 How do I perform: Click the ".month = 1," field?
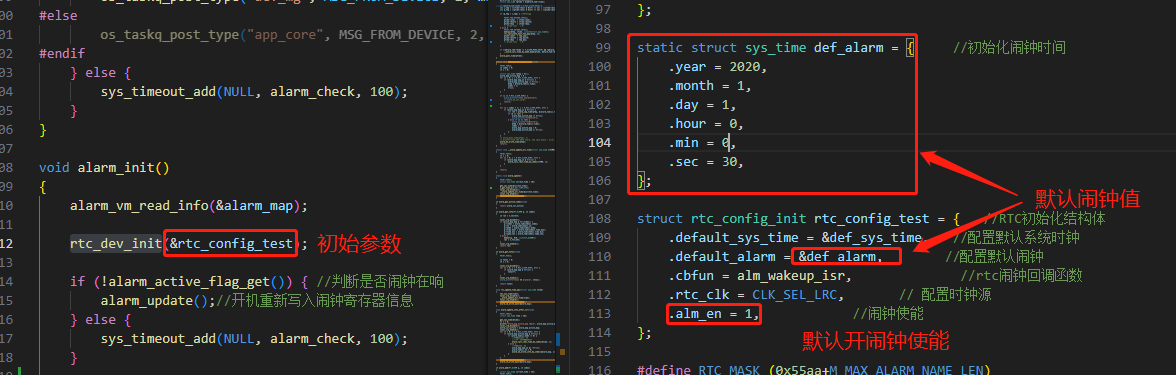point(710,86)
